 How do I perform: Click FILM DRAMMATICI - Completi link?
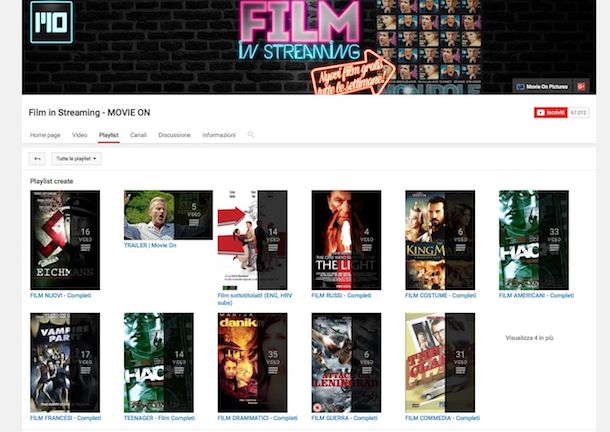[x=258, y=418]
